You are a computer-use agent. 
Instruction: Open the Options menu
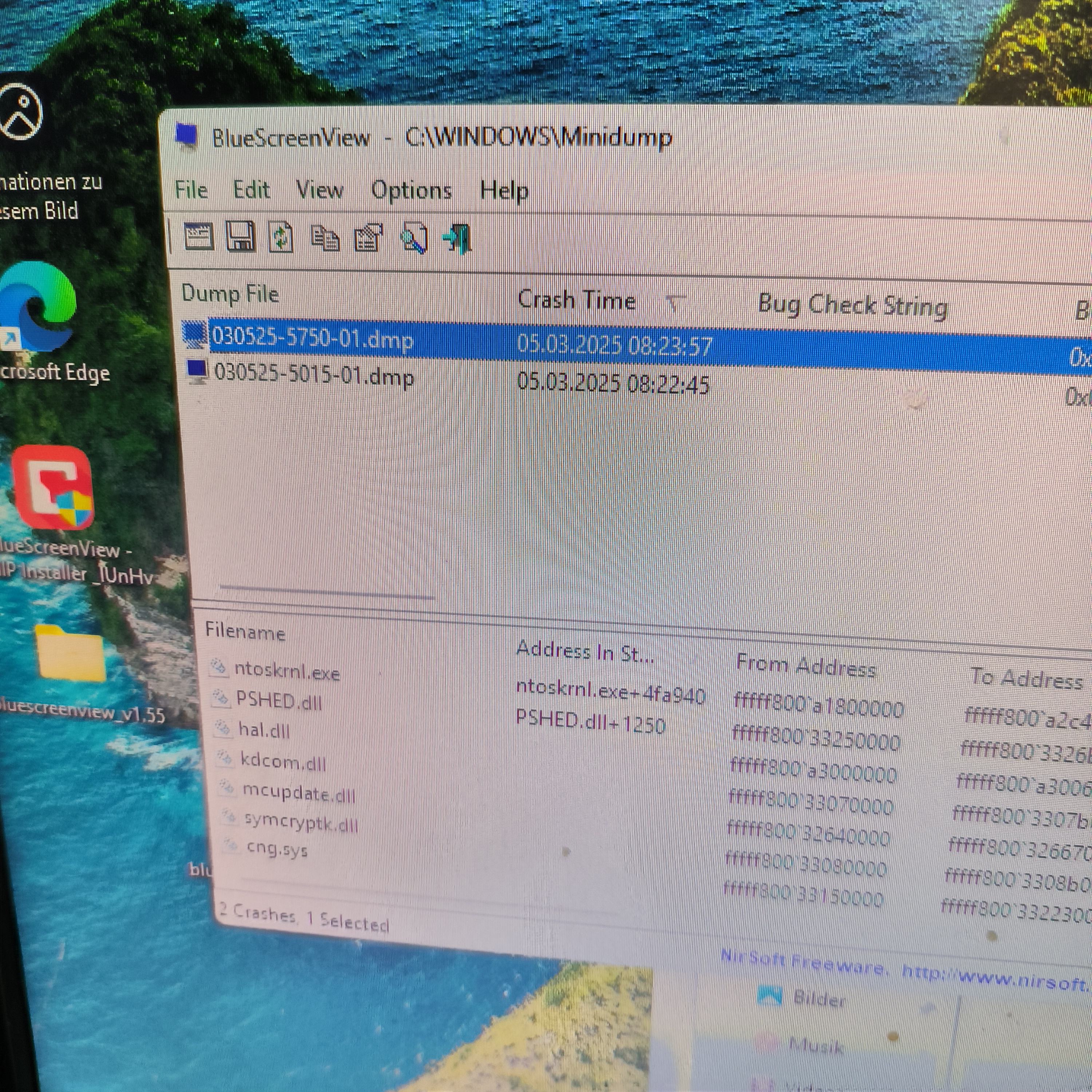coord(411,191)
